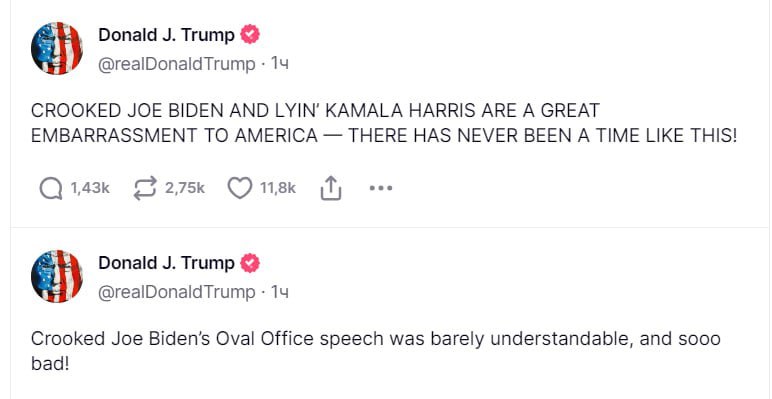Click the repost arrows icon
772x399 pixels.
coord(145,189)
